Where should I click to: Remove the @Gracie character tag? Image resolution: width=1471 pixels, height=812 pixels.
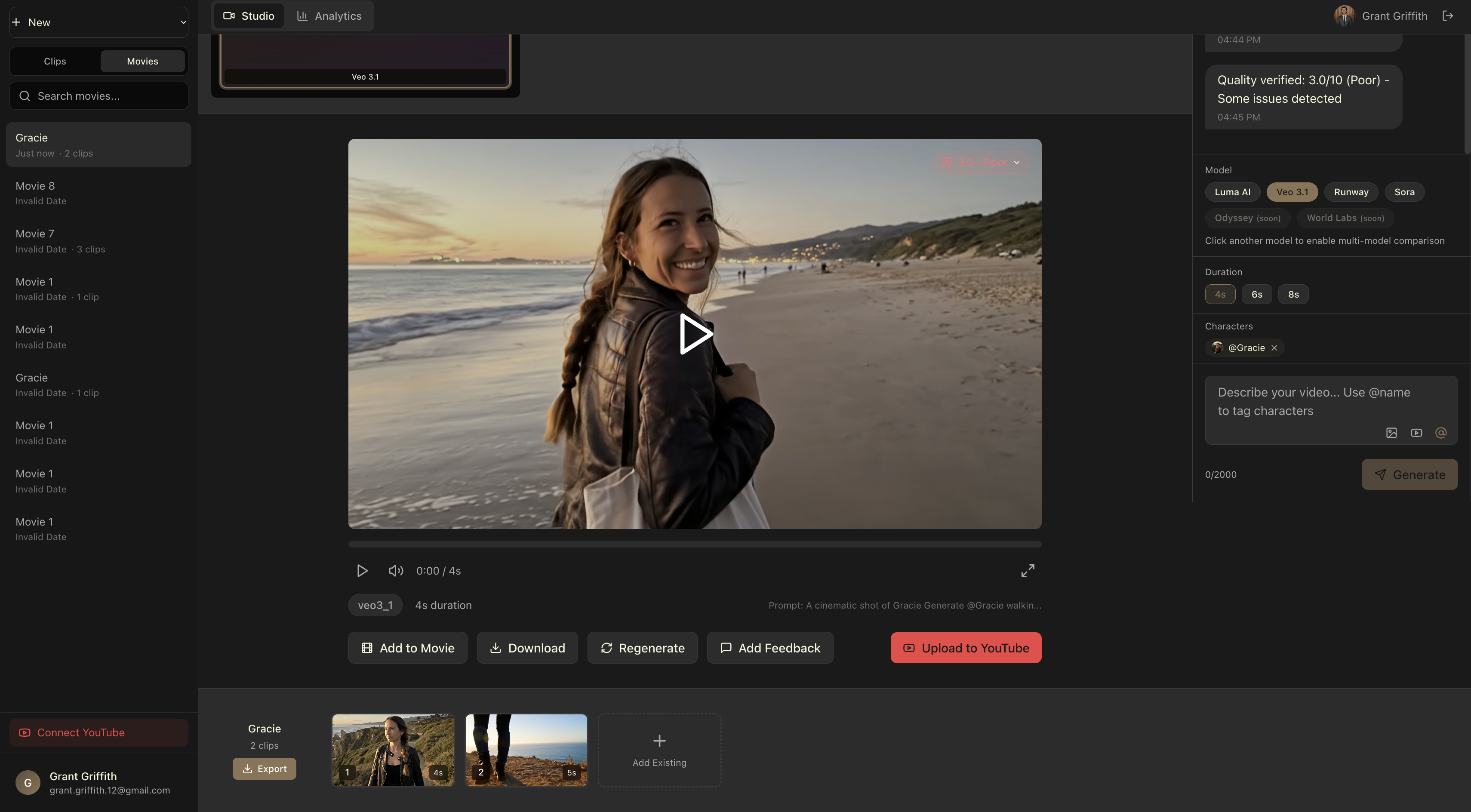click(1274, 348)
